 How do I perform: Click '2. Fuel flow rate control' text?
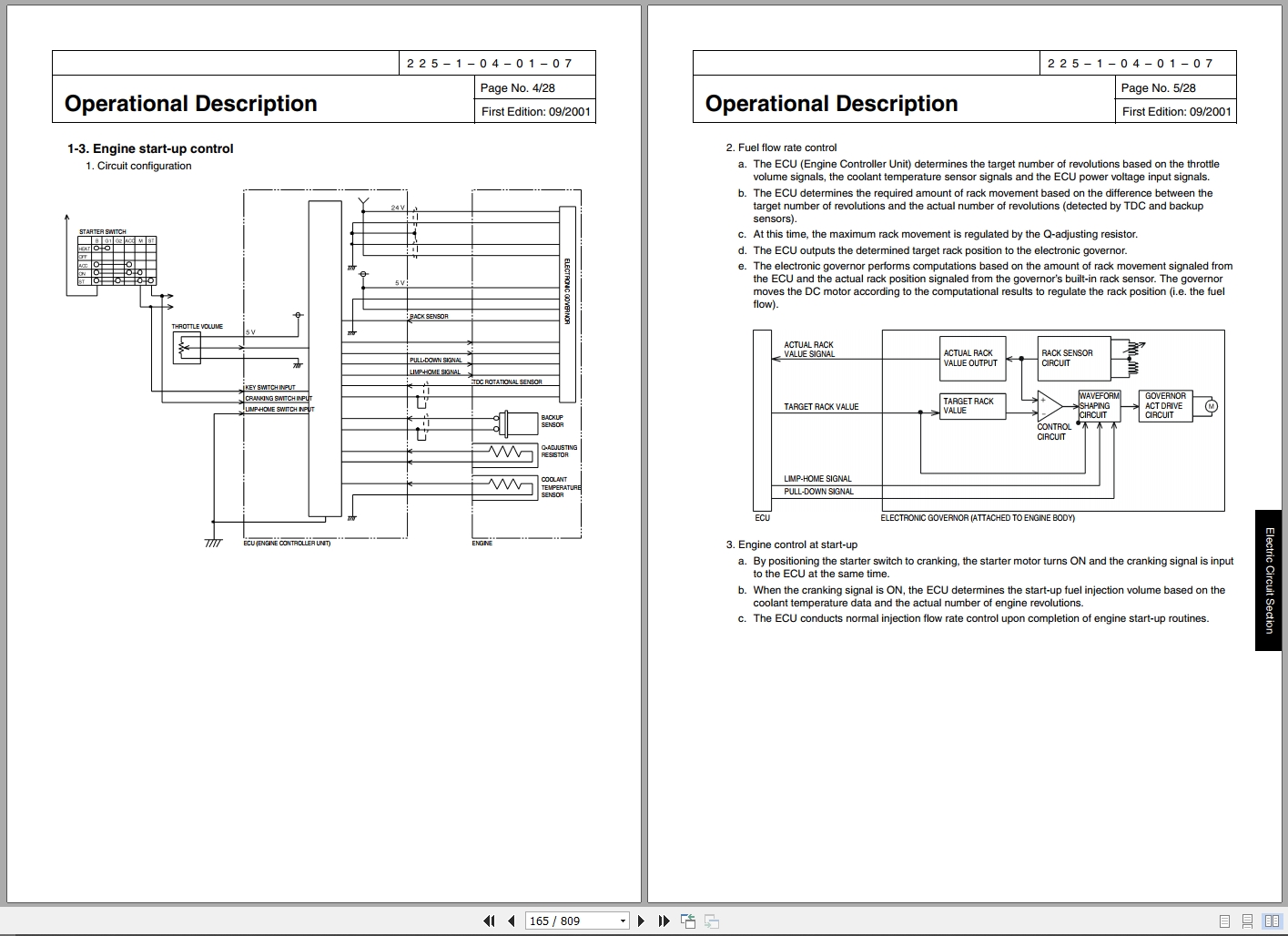[781, 148]
